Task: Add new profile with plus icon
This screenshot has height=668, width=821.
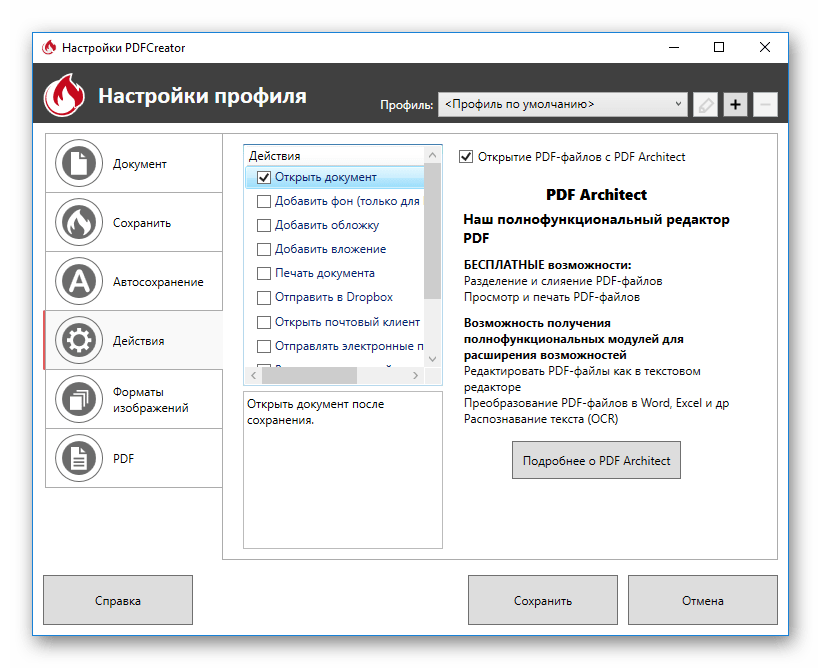Action: point(735,104)
